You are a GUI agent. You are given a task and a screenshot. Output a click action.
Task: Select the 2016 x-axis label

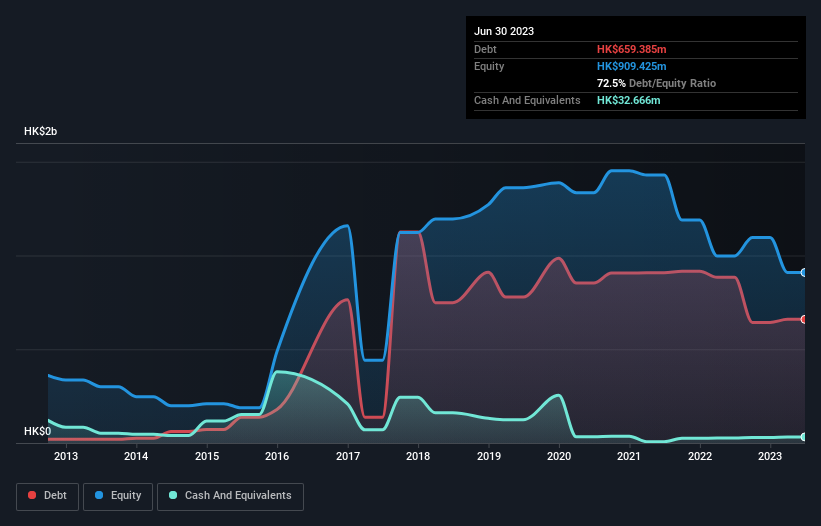pos(277,456)
